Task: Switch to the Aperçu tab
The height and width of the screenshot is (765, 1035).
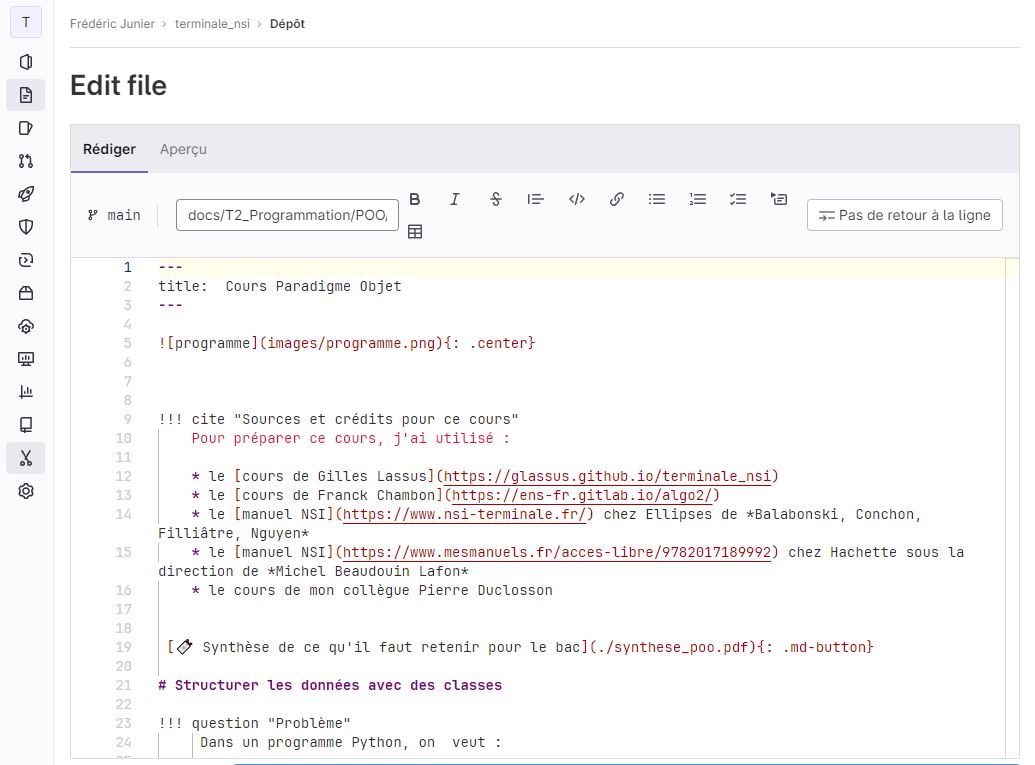Action: tap(183, 149)
